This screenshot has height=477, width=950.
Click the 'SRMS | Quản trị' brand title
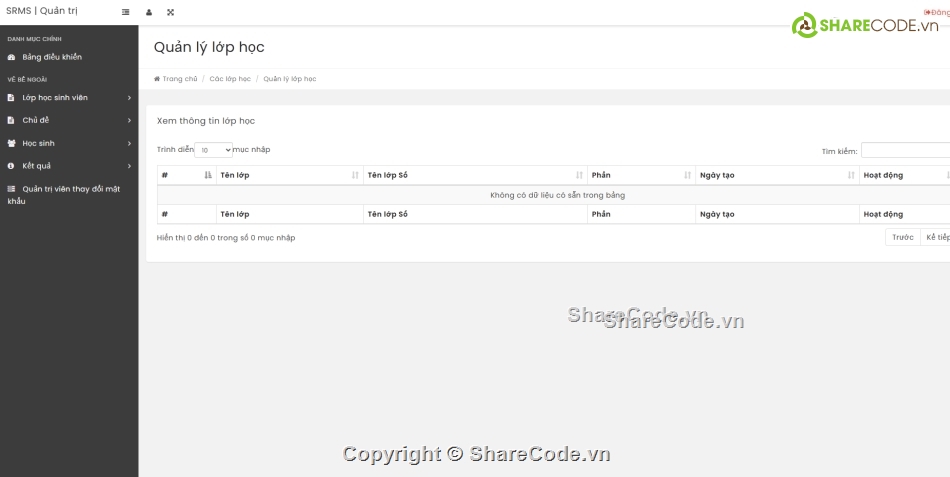pos(42,12)
